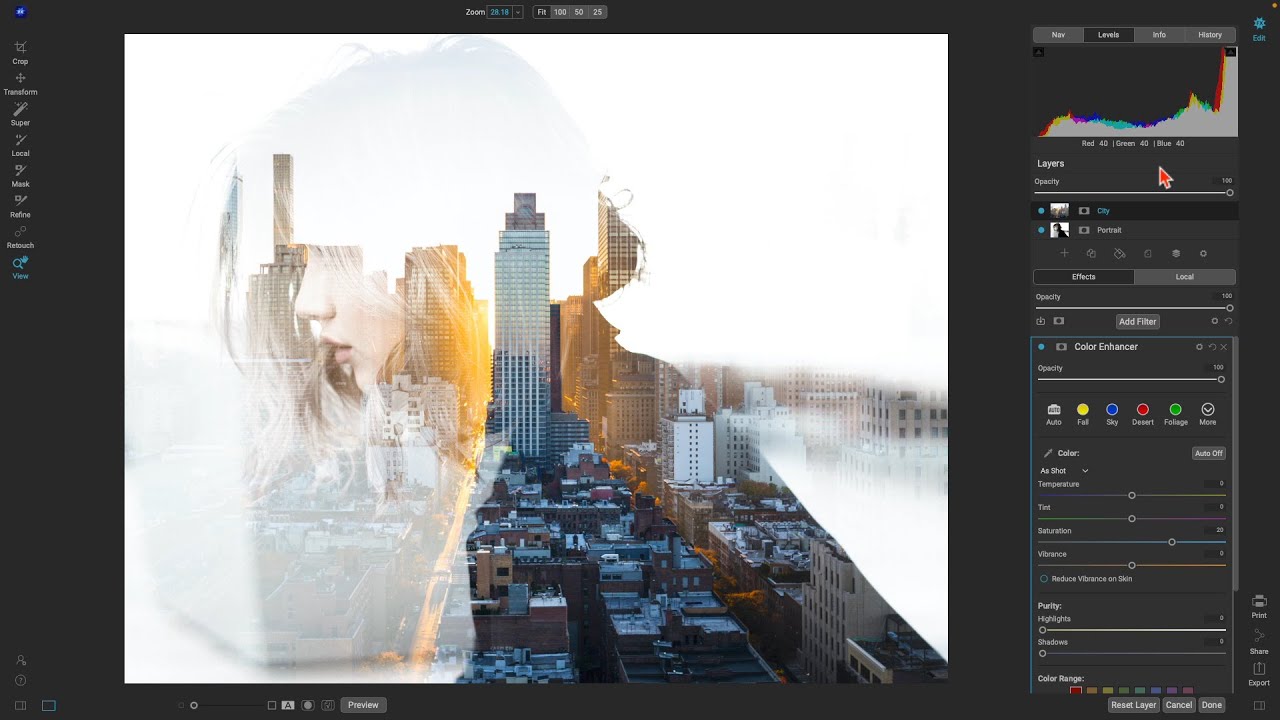Screen dimensions: 1280x720
Task: Switch to the History tab
Action: (x=1210, y=35)
